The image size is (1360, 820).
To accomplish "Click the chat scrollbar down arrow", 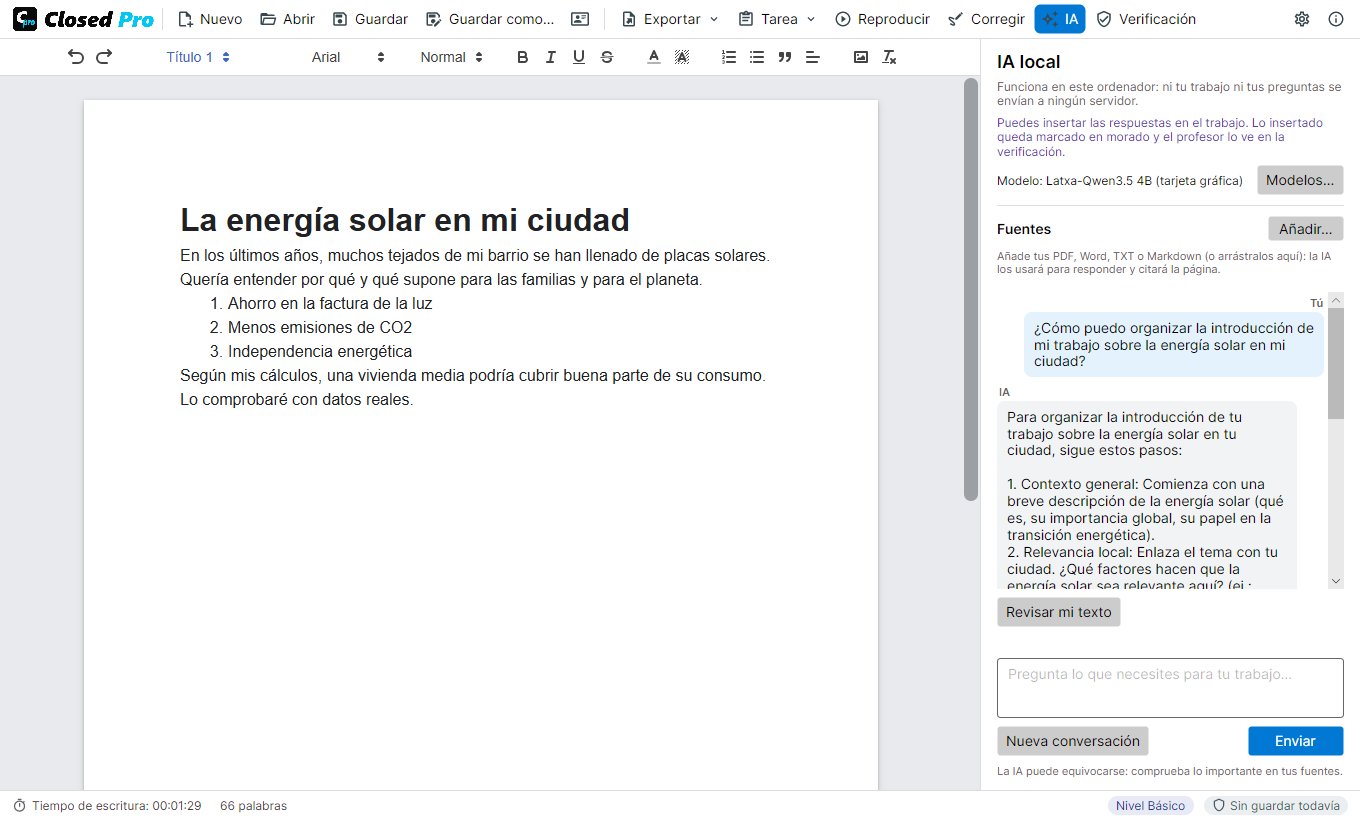I will pyautogui.click(x=1336, y=581).
